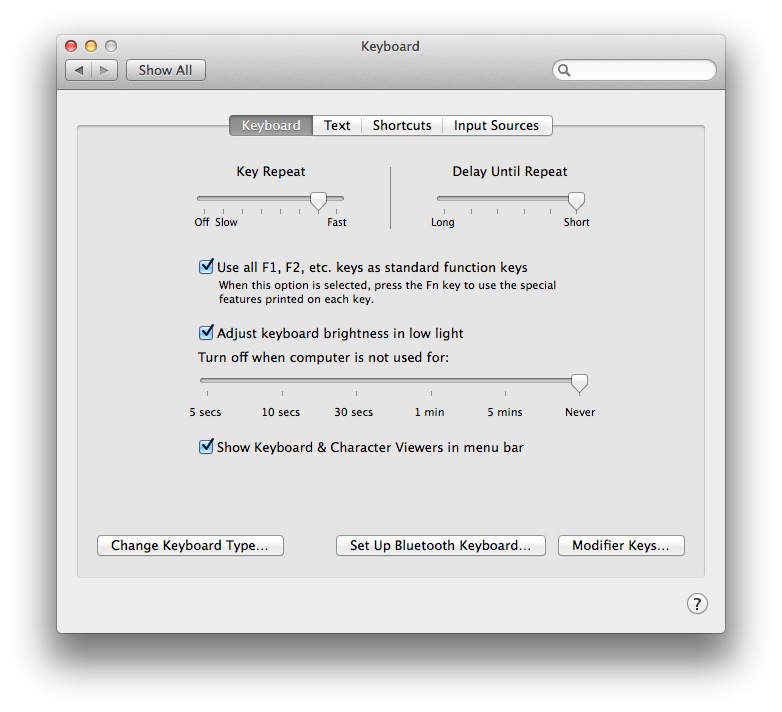Open help with the question mark button
Screen dimensions: 782x712
(697, 603)
